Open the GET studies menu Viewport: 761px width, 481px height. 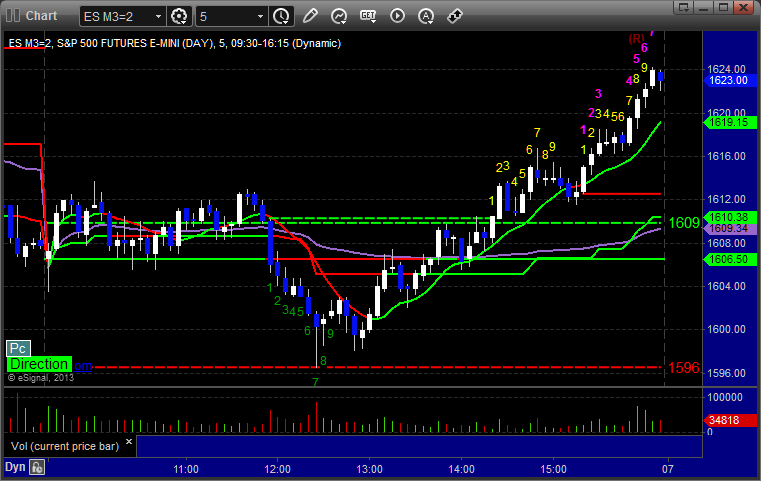click(x=368, y=16)
